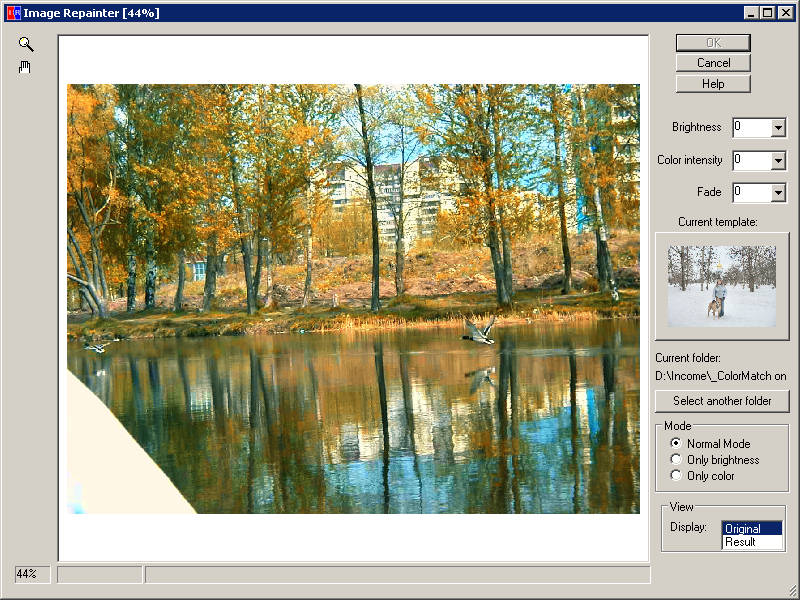
Task: Maximize the Image Repainter window
Action: (767, 13)
